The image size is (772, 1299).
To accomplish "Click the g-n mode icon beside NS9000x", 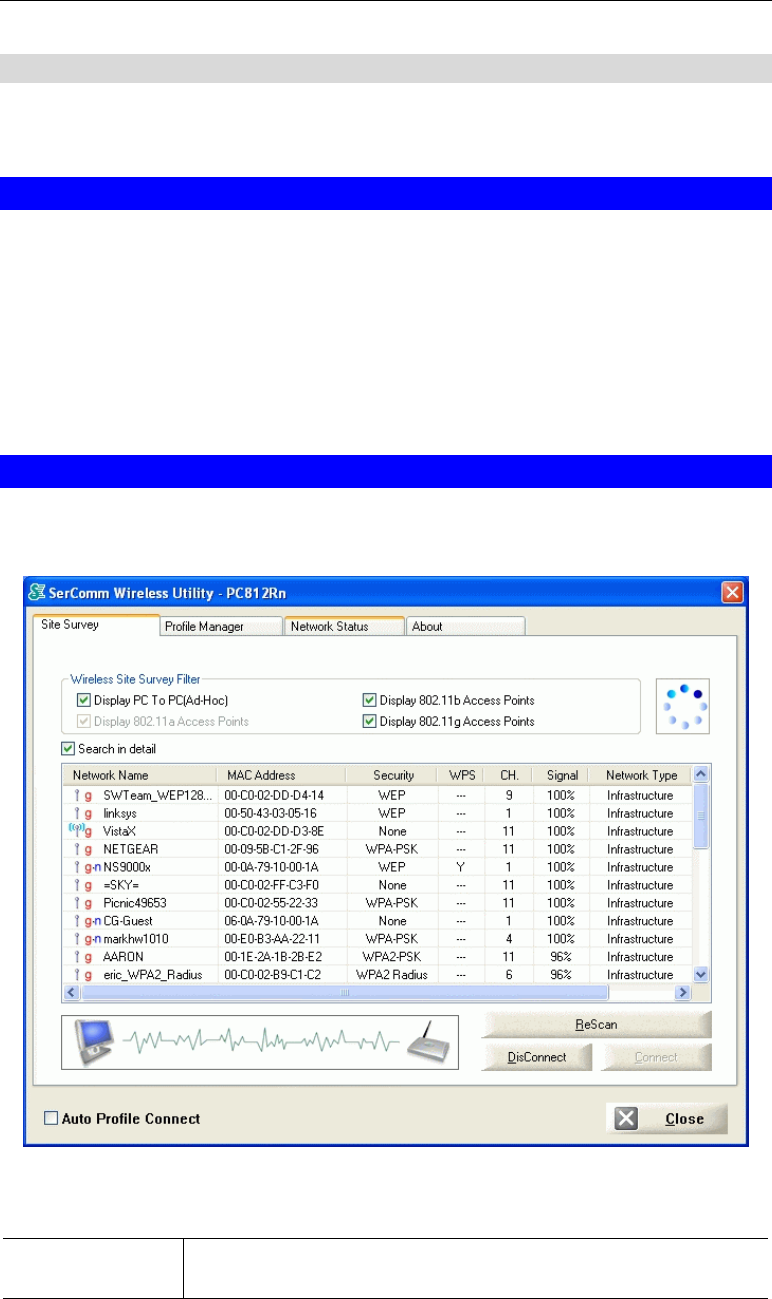I will [92, 866].
